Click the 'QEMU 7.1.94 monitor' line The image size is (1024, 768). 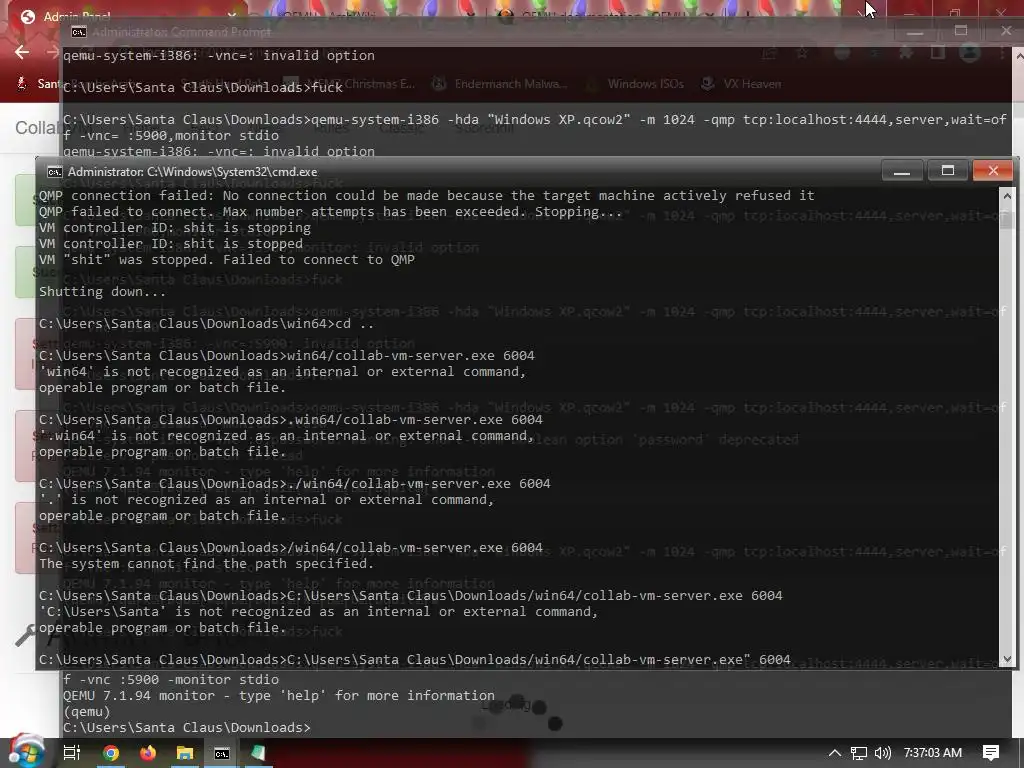[279, 696]
